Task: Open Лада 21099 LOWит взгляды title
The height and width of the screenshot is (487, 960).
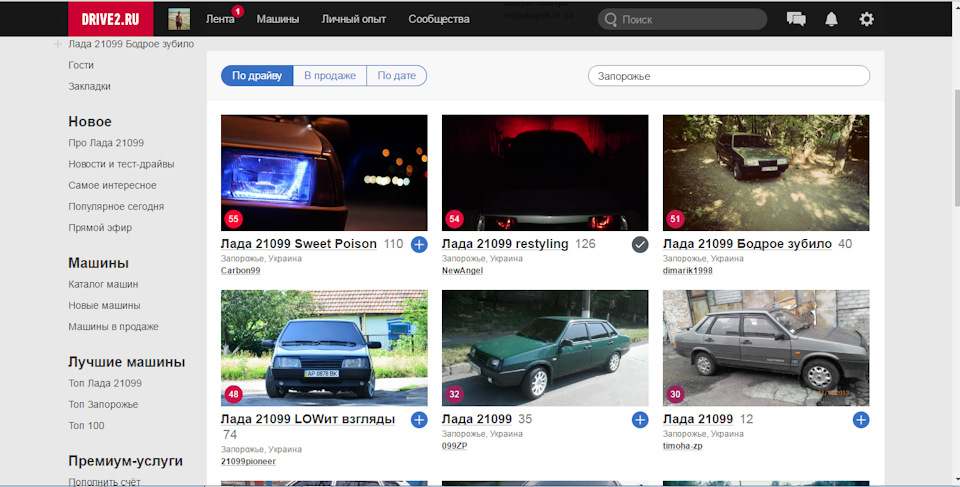Action: click(x=308, y=419)
